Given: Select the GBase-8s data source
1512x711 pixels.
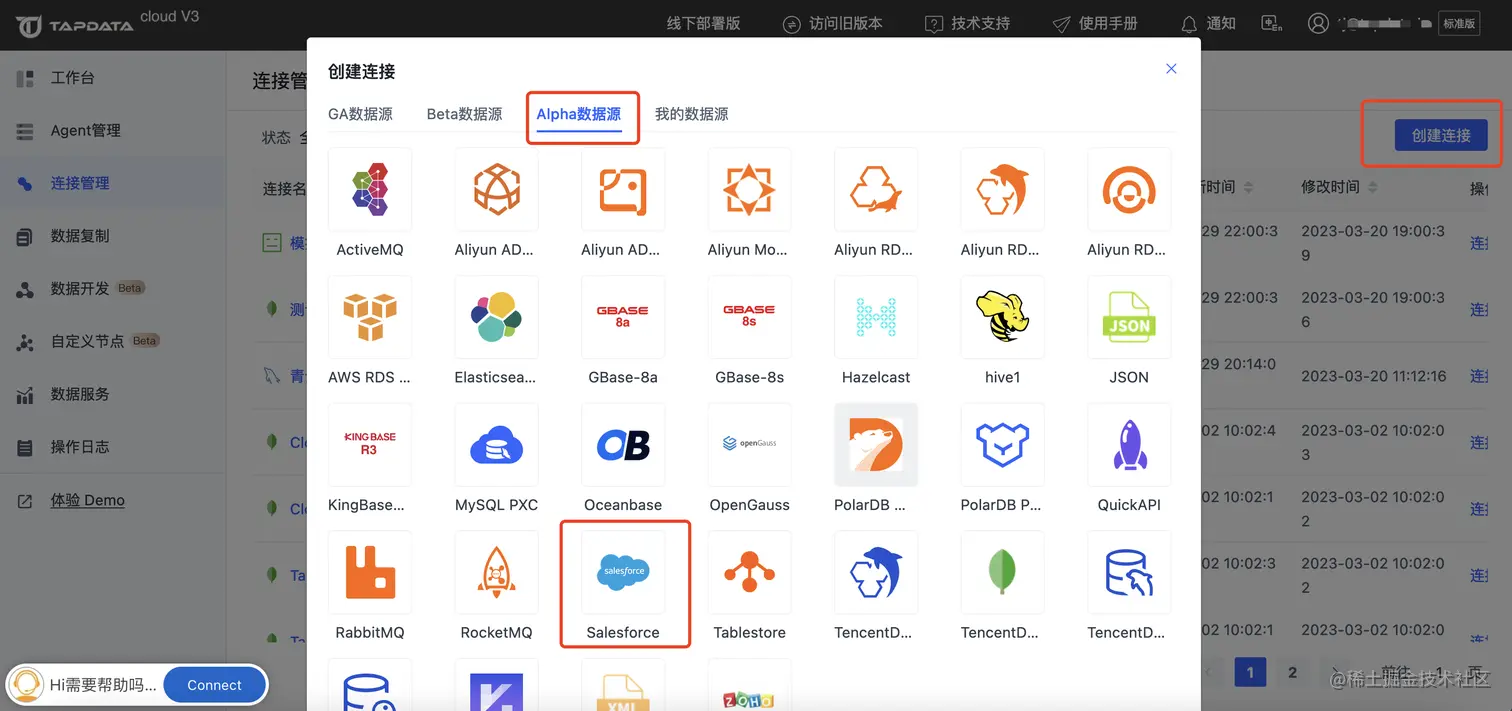Looking at the screenshot, I should point(749,318).
